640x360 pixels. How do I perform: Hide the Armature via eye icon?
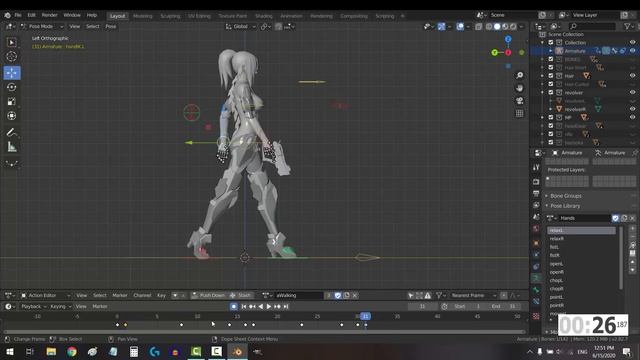tap(632, 51)
